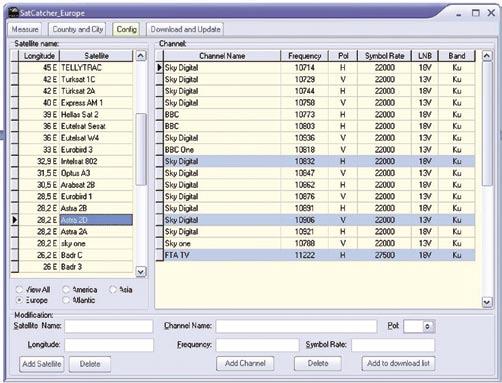Click the Frequency column header

[305, 56]
